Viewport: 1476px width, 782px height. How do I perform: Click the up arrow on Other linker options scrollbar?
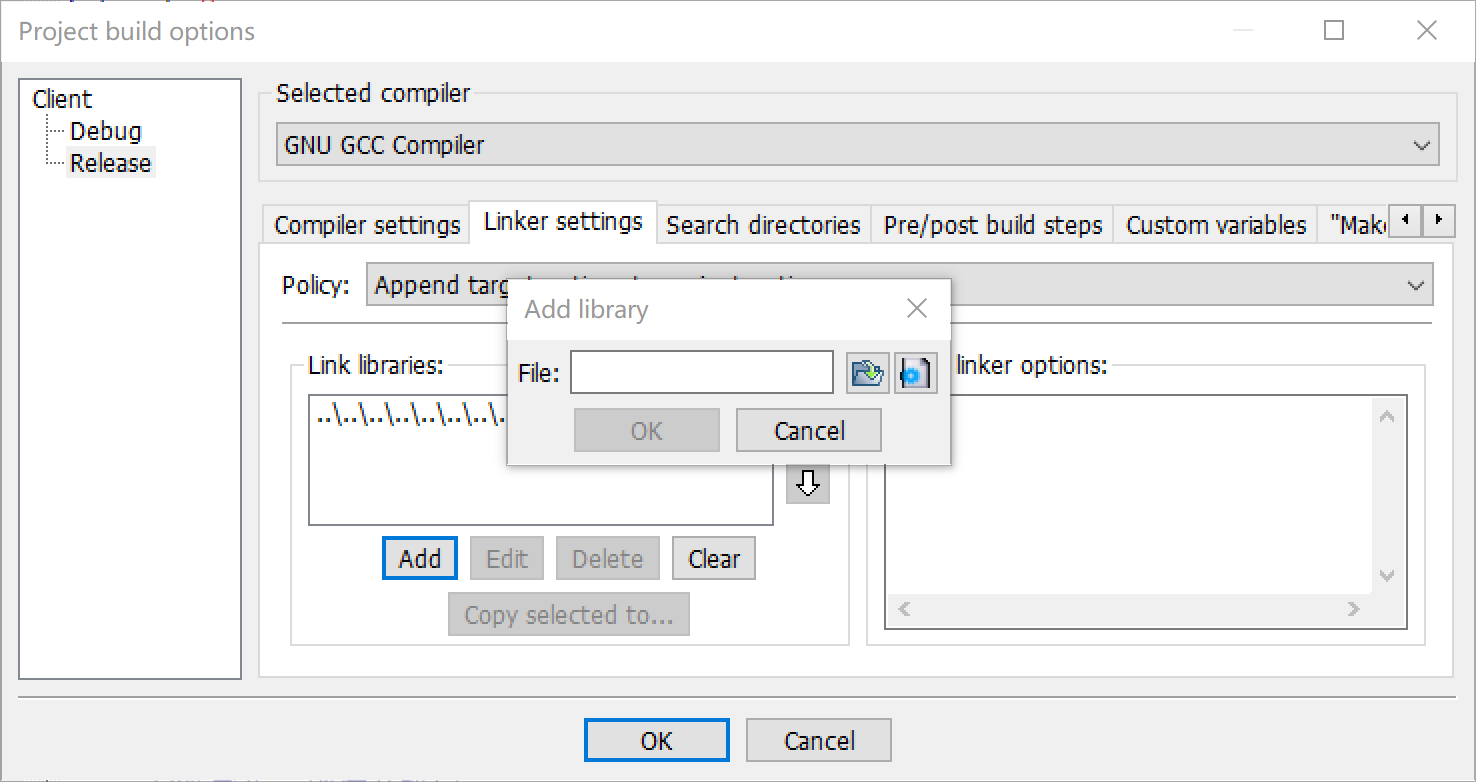[1388, 413]
